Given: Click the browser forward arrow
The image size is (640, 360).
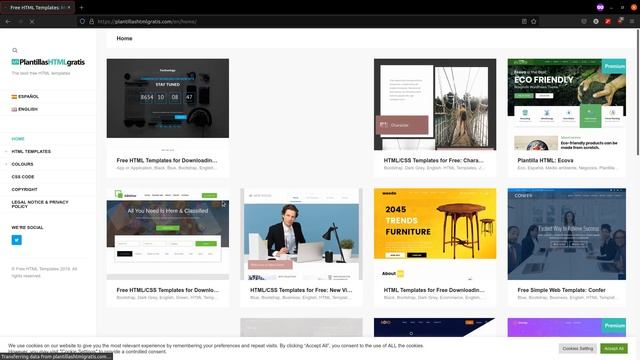Looking at the screenshot, I should 20,21.
